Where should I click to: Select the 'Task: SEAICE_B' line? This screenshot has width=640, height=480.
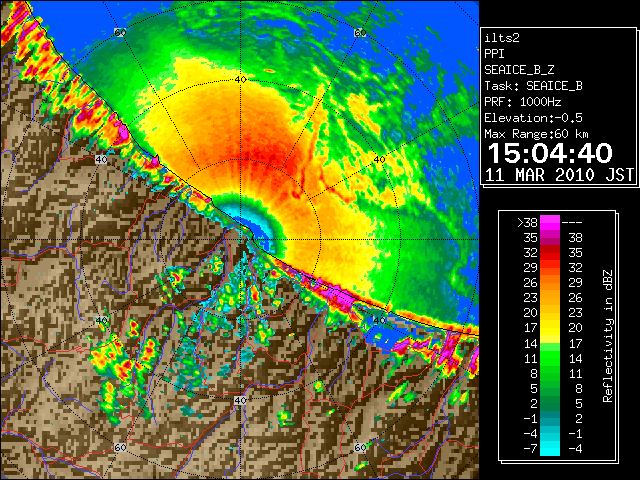click(x=533, y=86)
